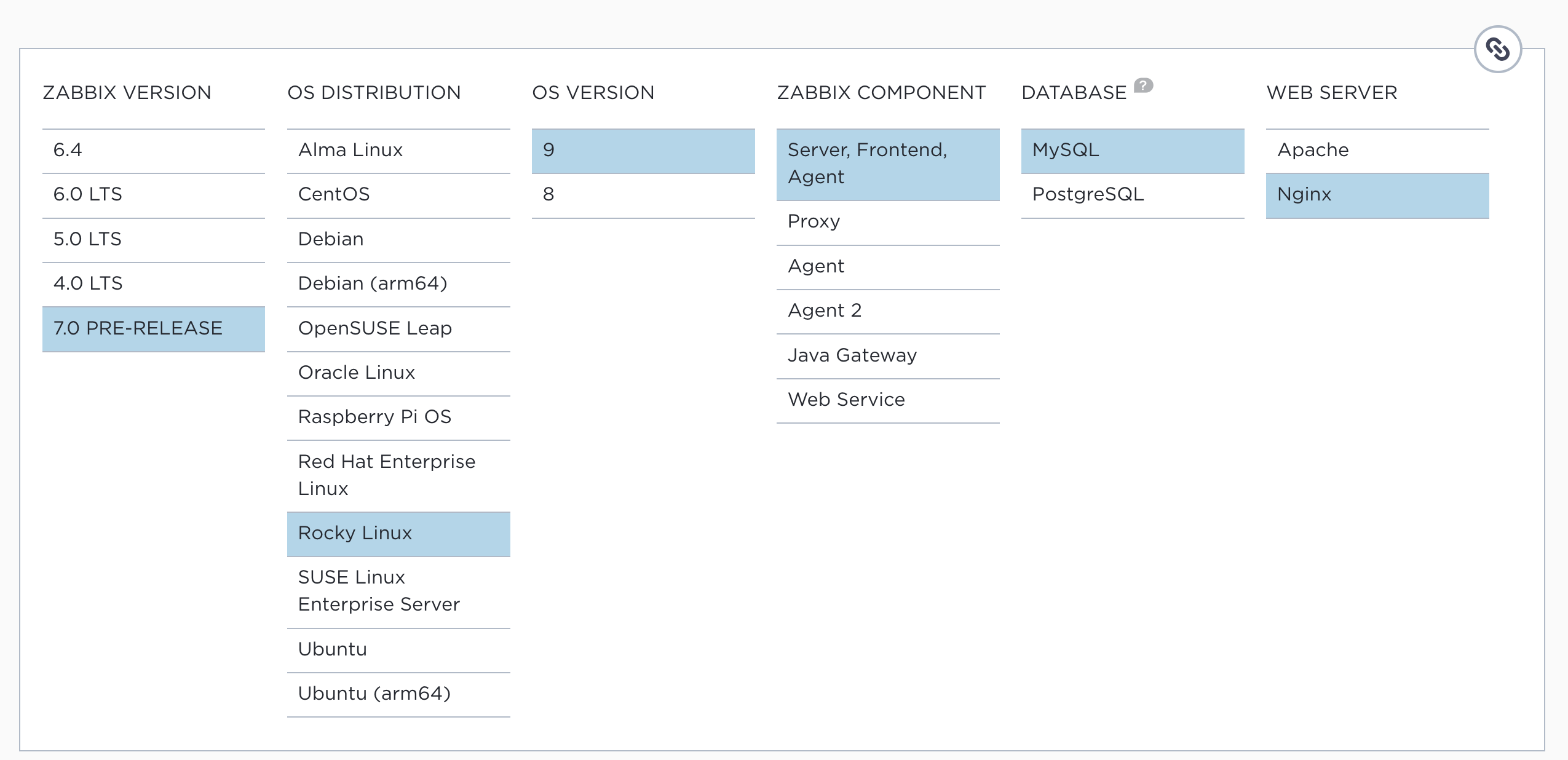This screenshot has width=1568, height=760.
Task: Select OpenSUSE Leap distribution
Action: 398,329
